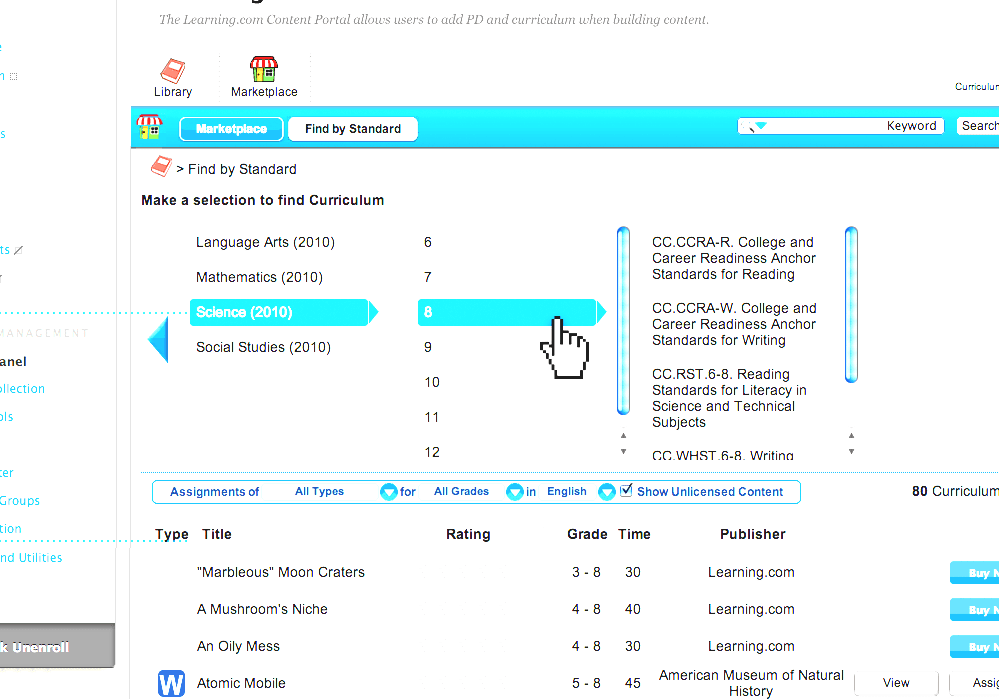Viewport: 999px width, 699px height.
Task: Switch to the Find by Standard tab
Action: tap(352, 129)
